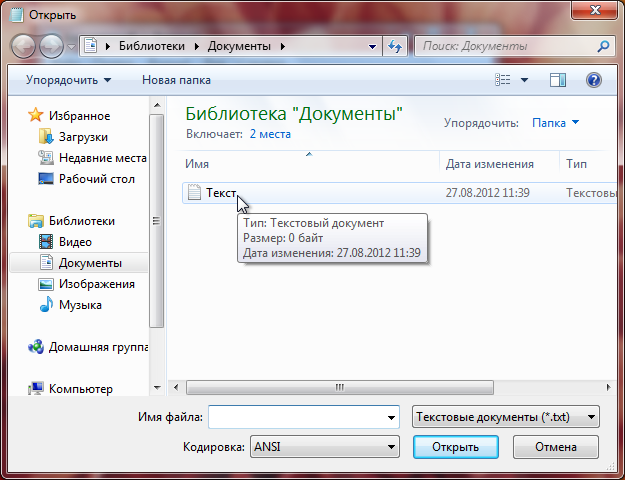Click sidebar scrollbar up arrow
Image resolution: width=625 pixels, height=480 pixels.
pos(157,105)
